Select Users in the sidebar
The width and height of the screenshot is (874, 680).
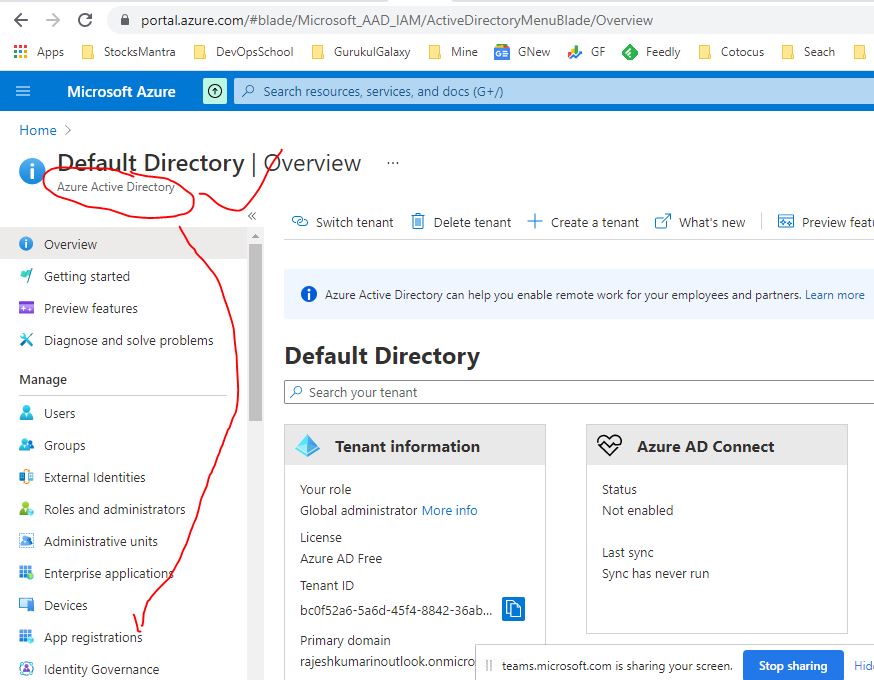coord(60,412)
